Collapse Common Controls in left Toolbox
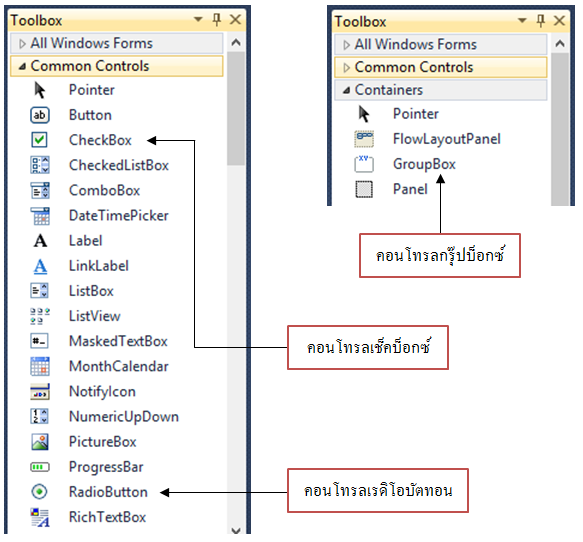The image size is (583, 542). (22, 67)
